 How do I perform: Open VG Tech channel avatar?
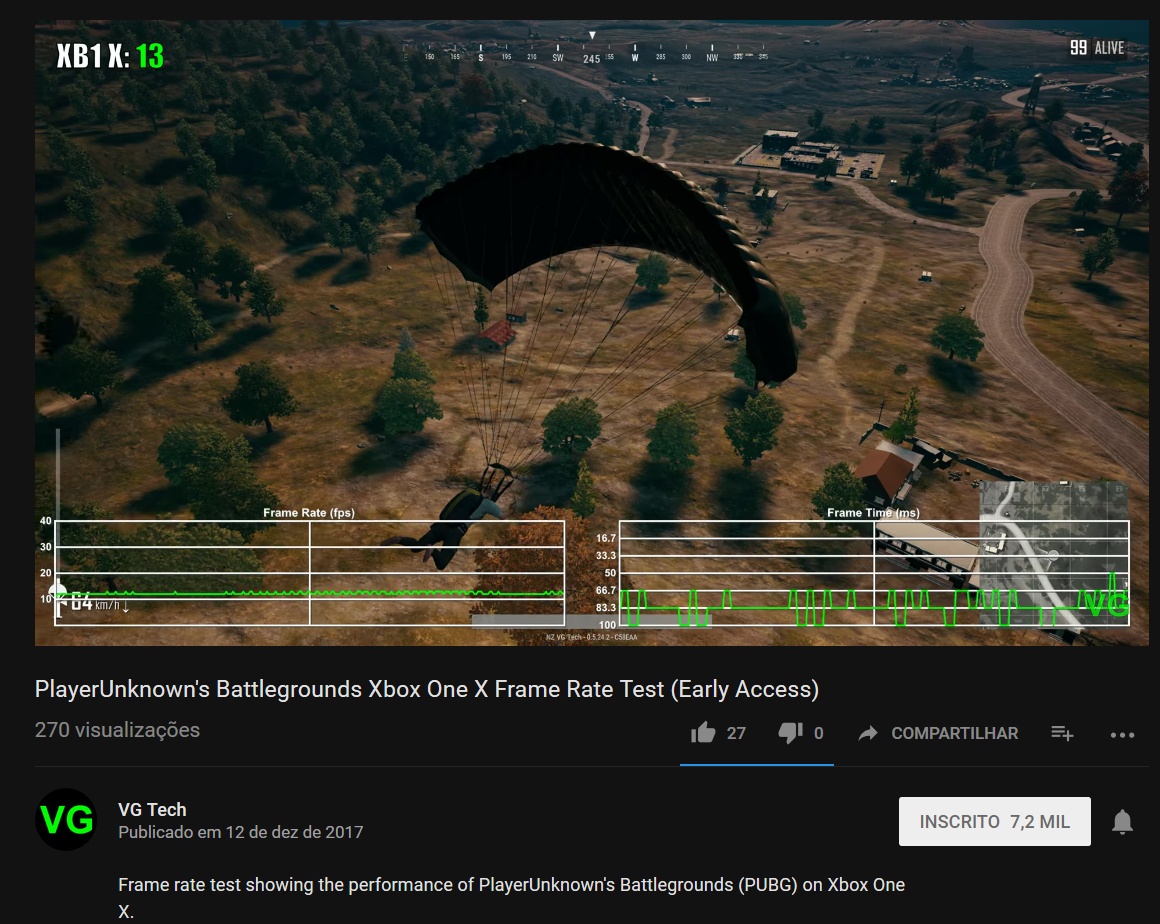[66, 820]
